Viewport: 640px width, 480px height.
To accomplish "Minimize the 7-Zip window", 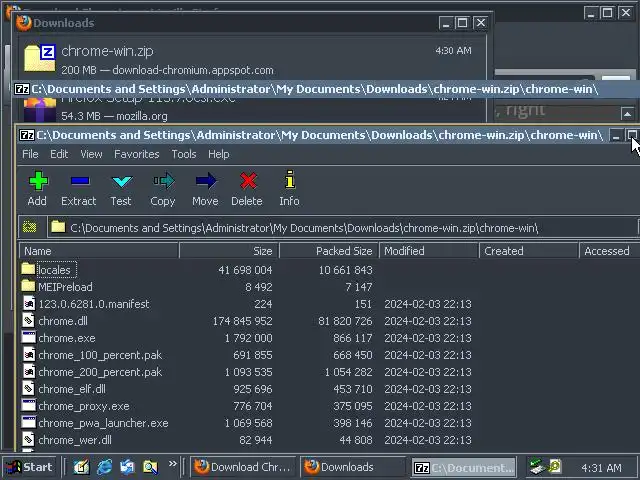I will point(616,135).
